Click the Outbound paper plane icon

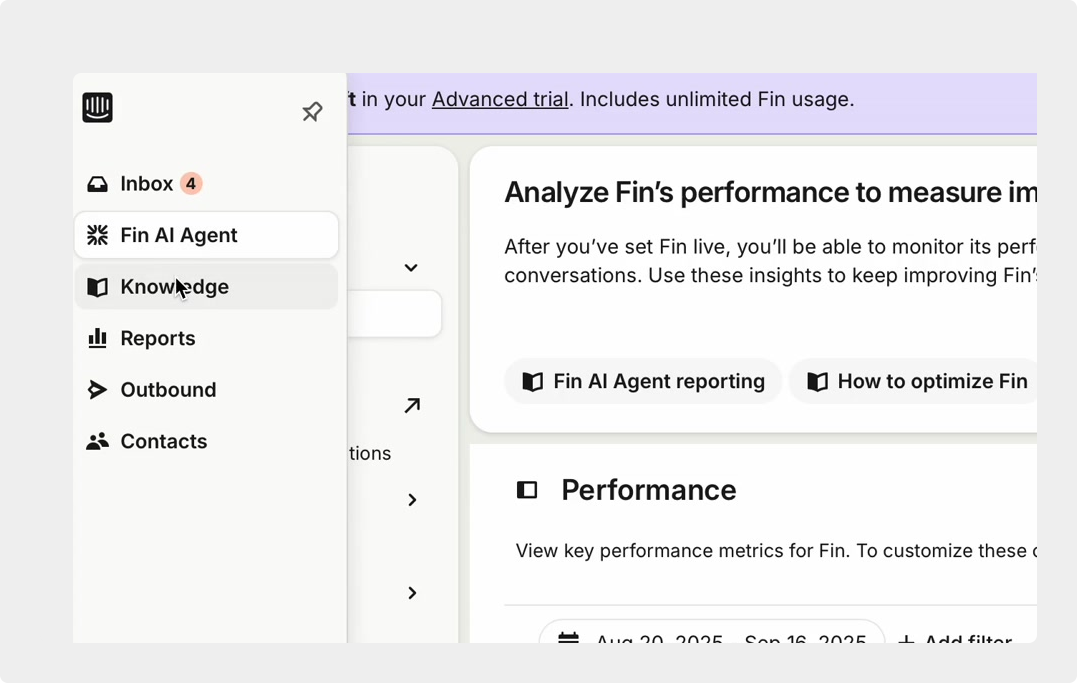[97, 390]
